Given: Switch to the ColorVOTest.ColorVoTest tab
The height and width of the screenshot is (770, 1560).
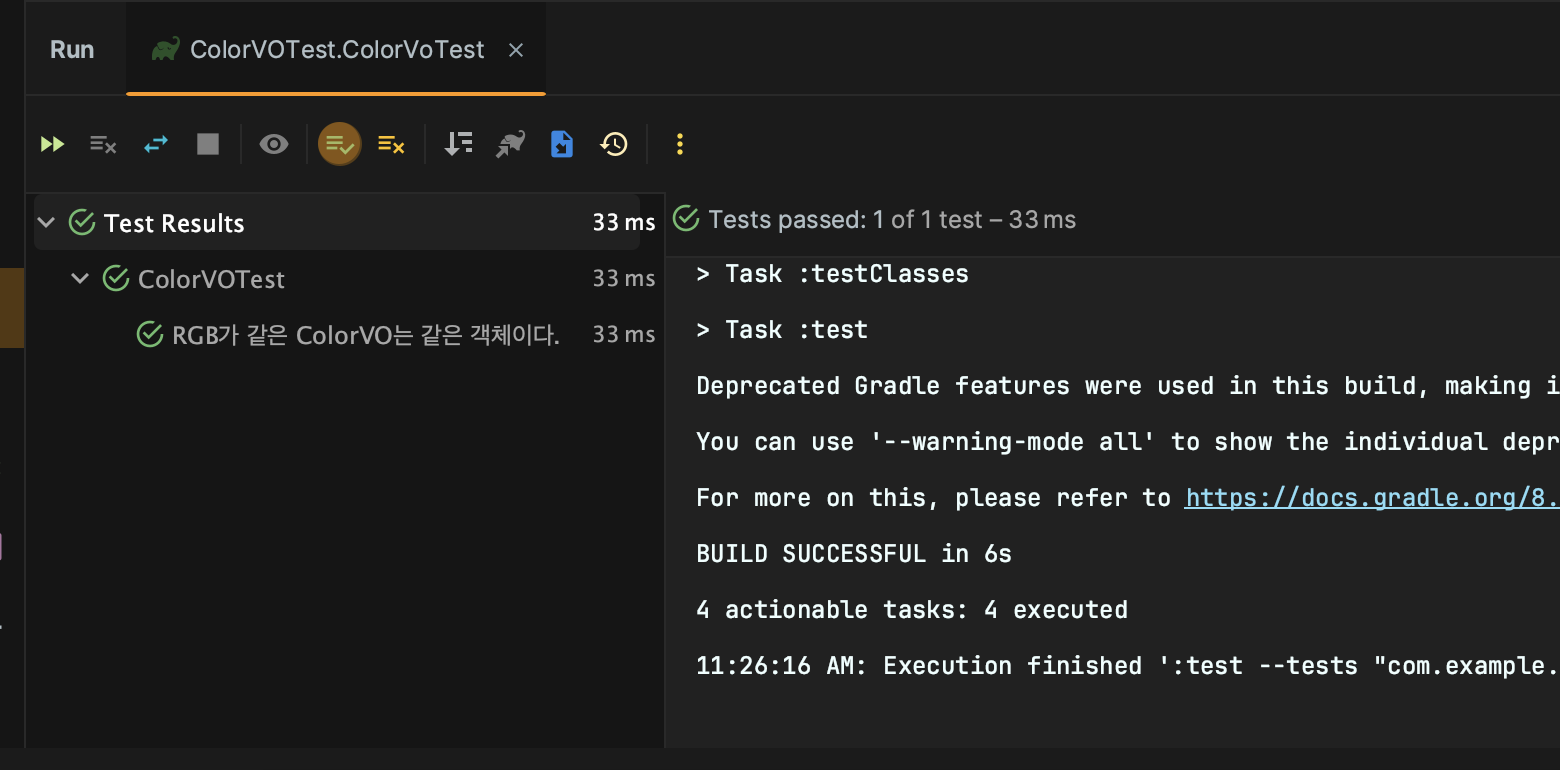Looking at the screenshot, I should coord(337,50).
